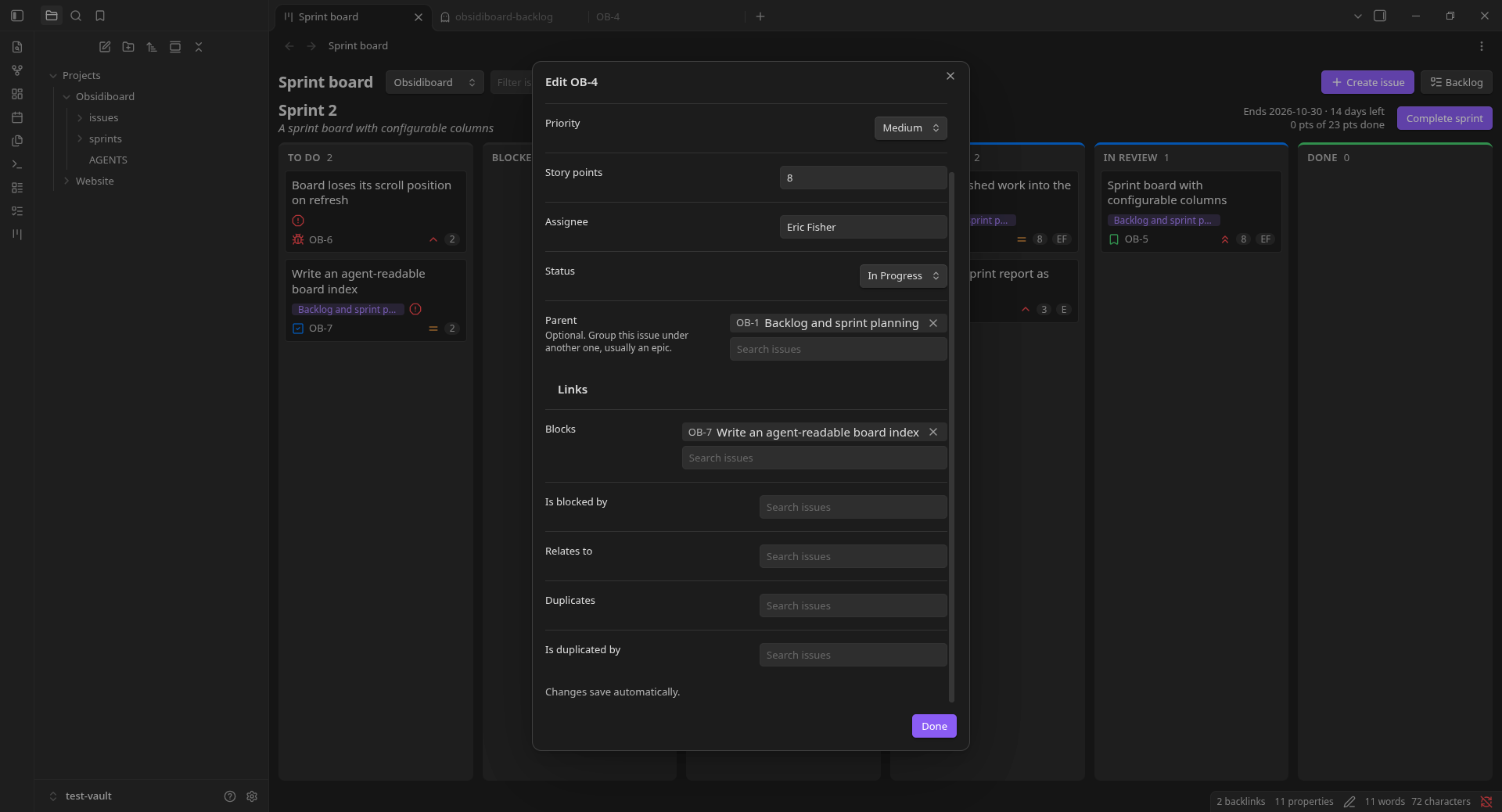Open the templates ribbon icon
Image resolution: width=1502 pixels, height=812 pixels.
(x=17, y=141)
